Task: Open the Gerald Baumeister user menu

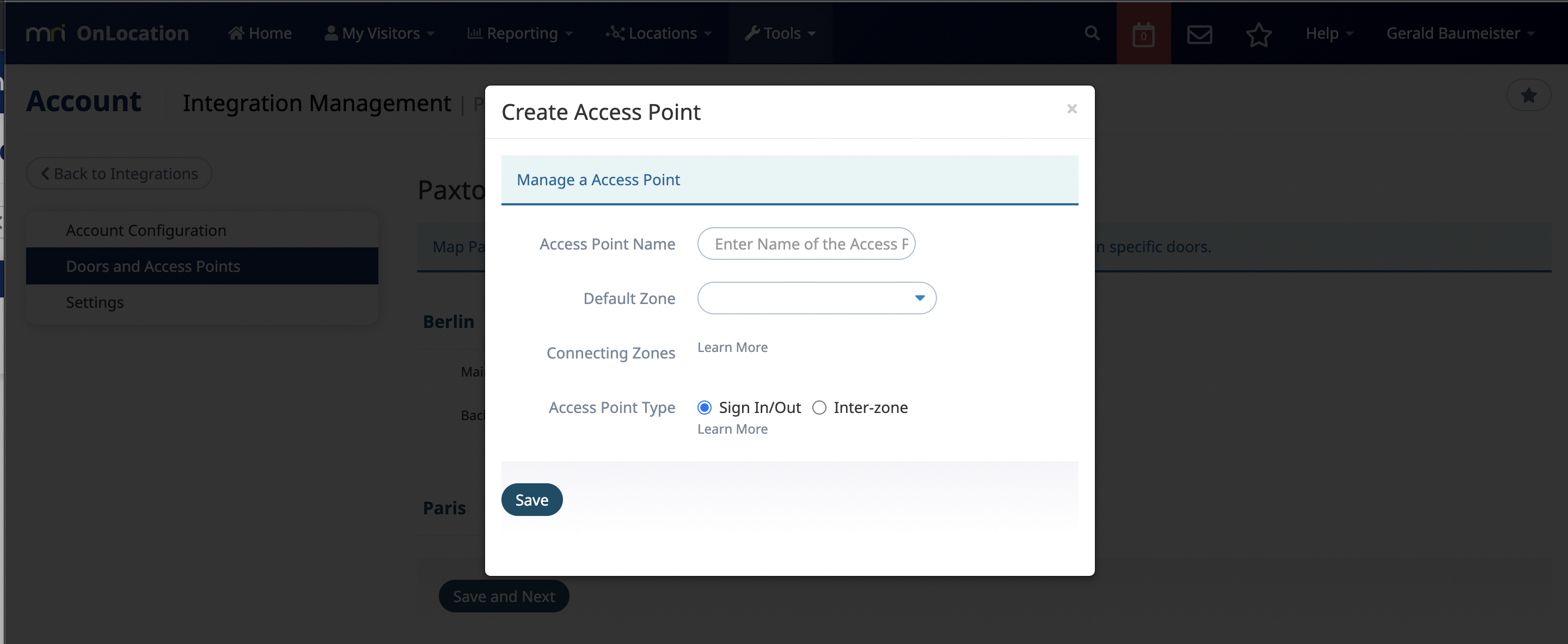Action: (1460, 33)
